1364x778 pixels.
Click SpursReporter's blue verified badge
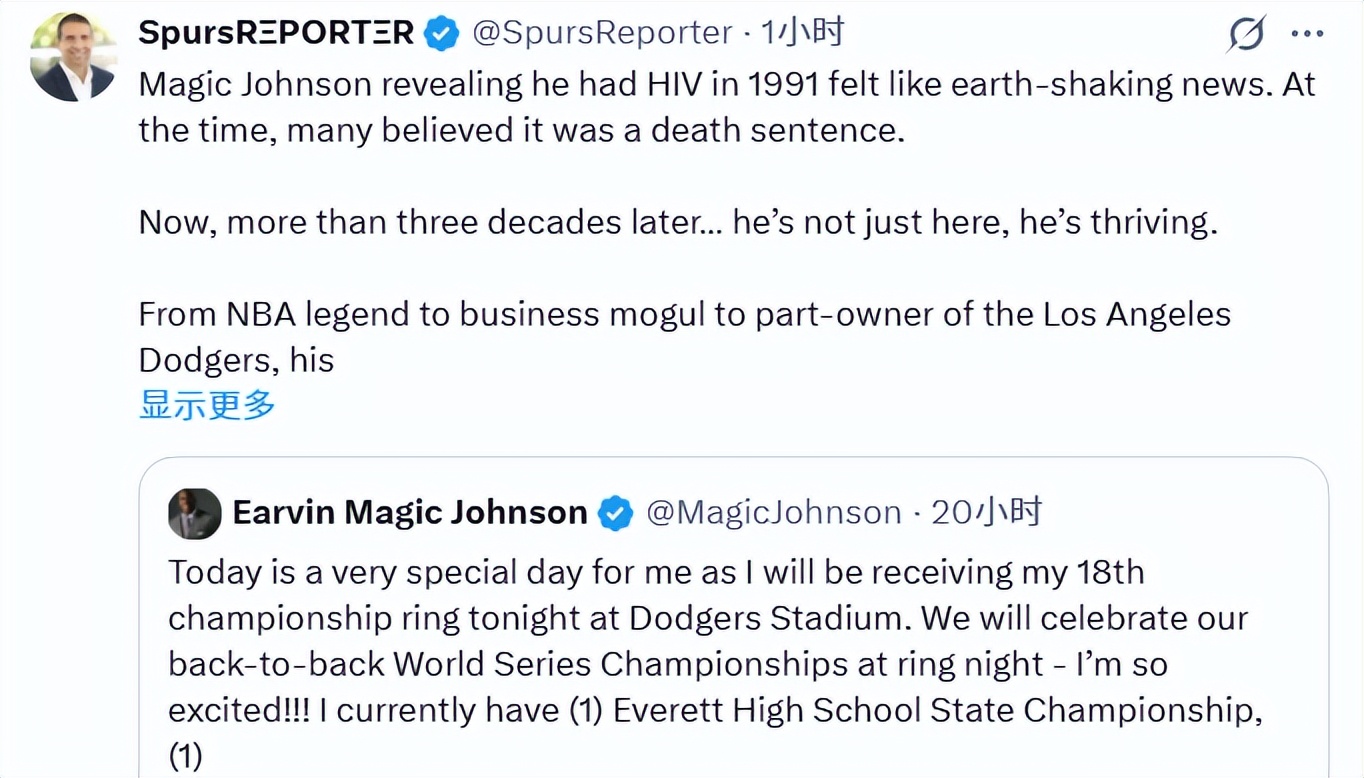[441, 34]
